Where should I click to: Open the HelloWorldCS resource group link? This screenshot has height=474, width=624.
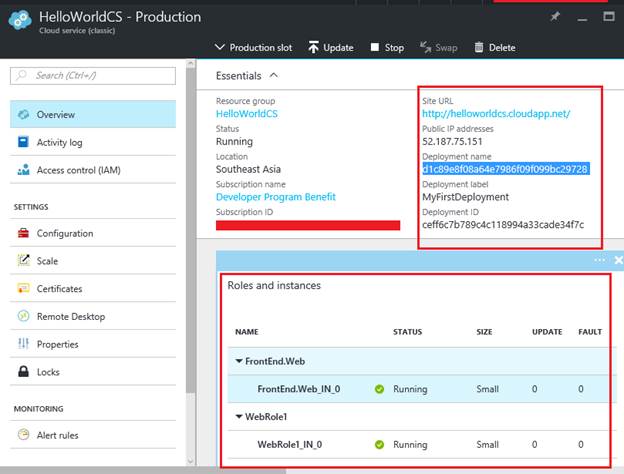247,114
